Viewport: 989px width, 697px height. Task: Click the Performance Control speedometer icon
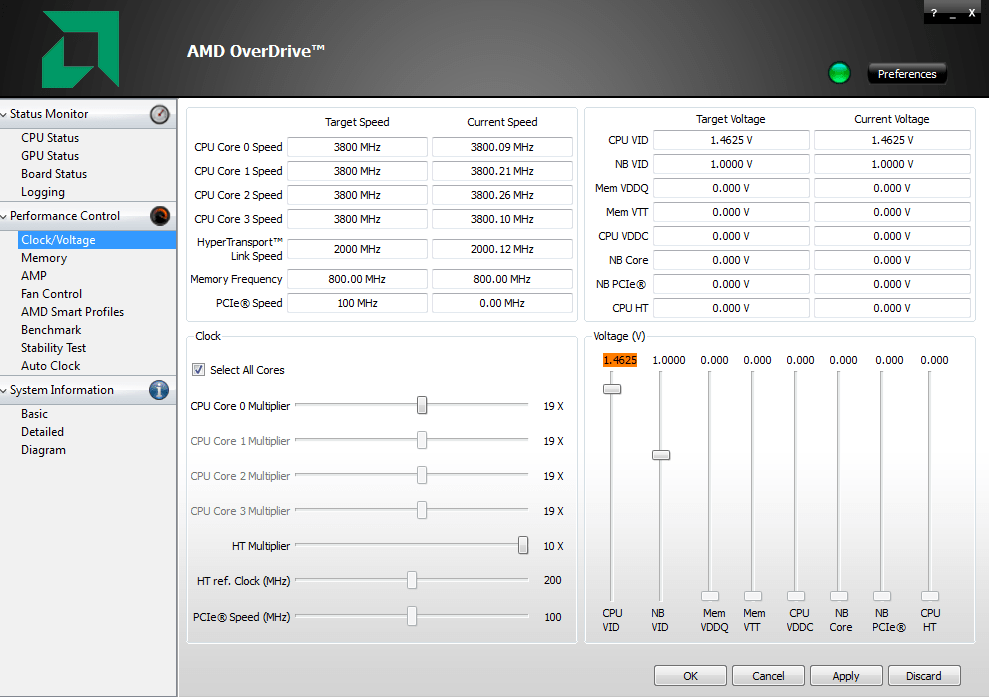(160, 216)
